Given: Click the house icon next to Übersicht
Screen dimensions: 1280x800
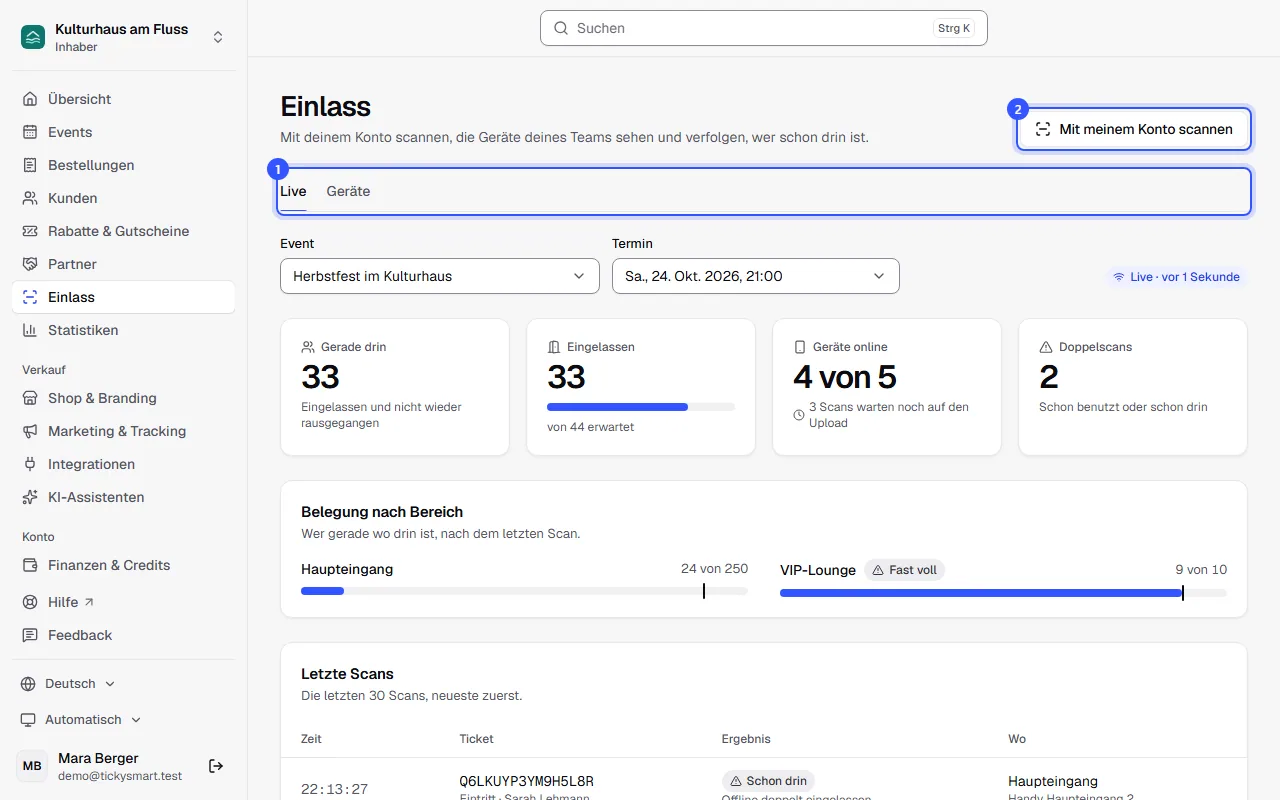Looking at the screenshot, I should 30,99.
